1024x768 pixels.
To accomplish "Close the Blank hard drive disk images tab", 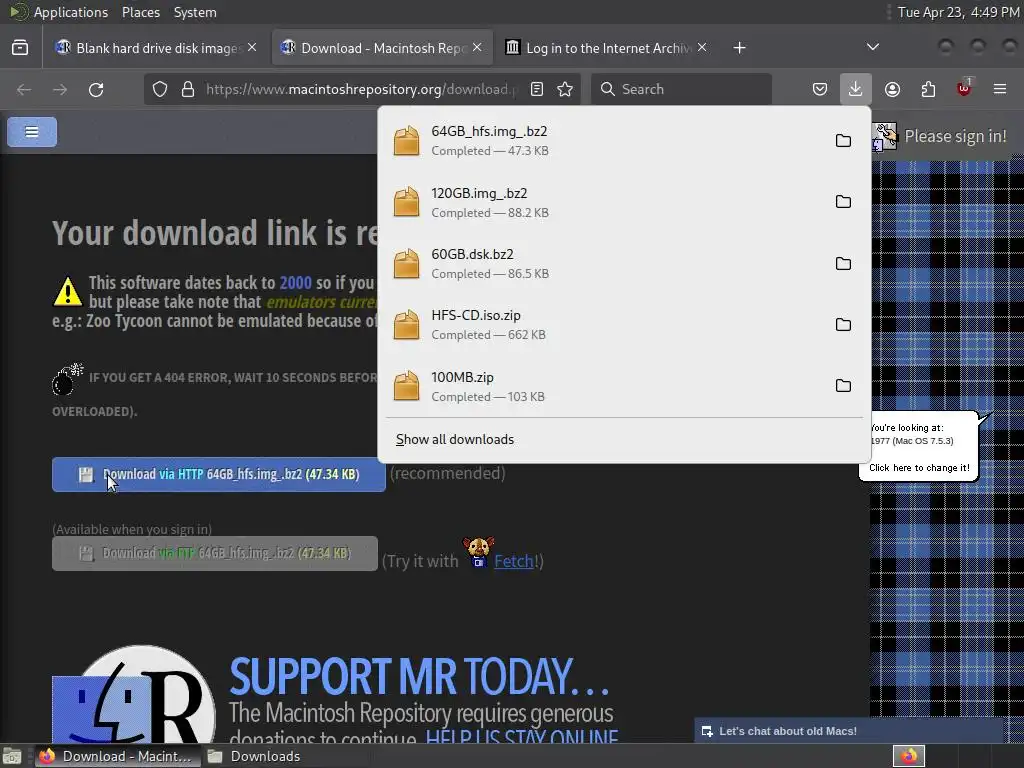I will tap(252, 48).
